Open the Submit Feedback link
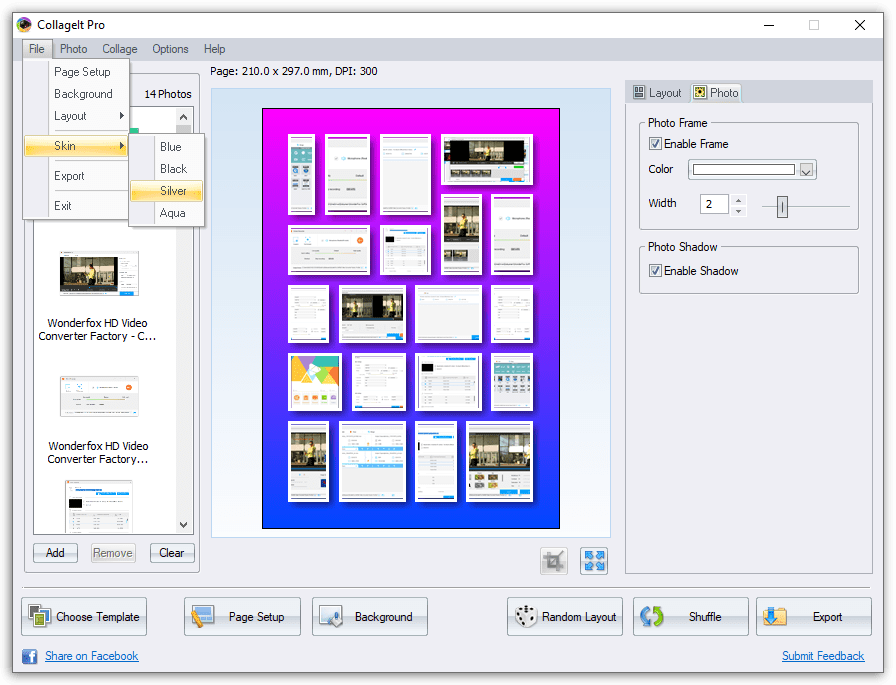Viewport: 896px width, 685px height. coord(822,656)
